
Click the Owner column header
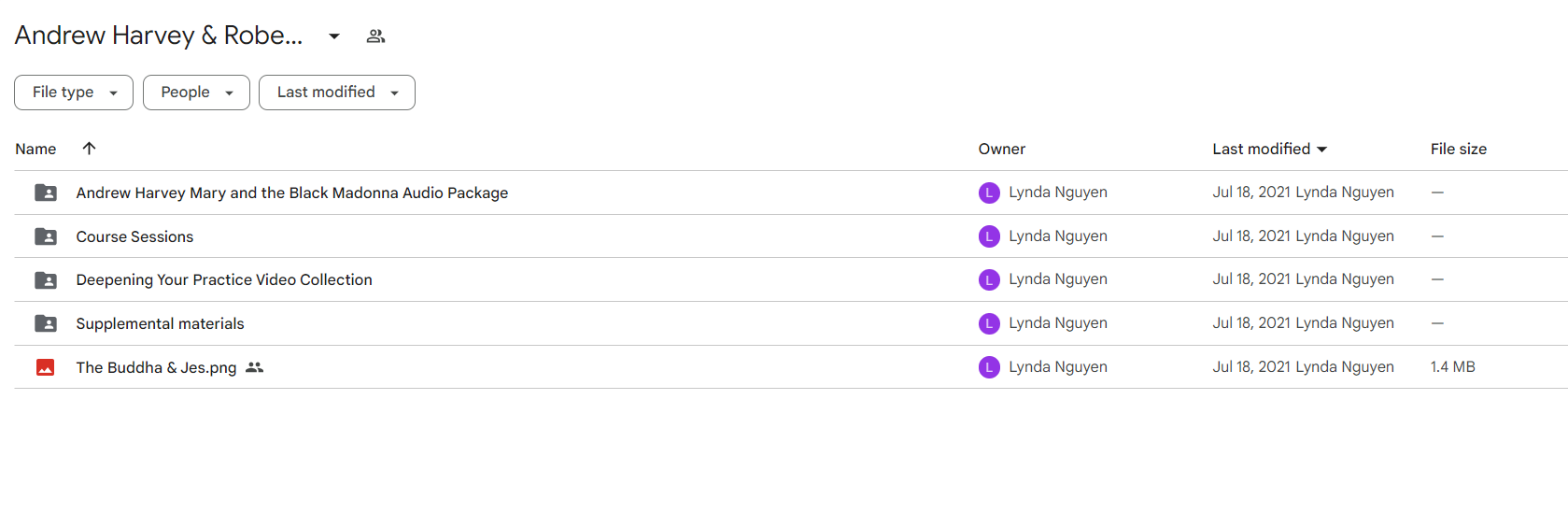(1001, 150)
